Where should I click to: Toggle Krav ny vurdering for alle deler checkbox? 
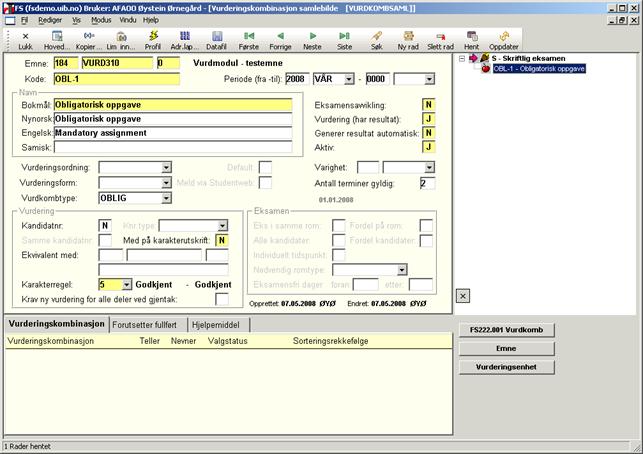point(222,299)
